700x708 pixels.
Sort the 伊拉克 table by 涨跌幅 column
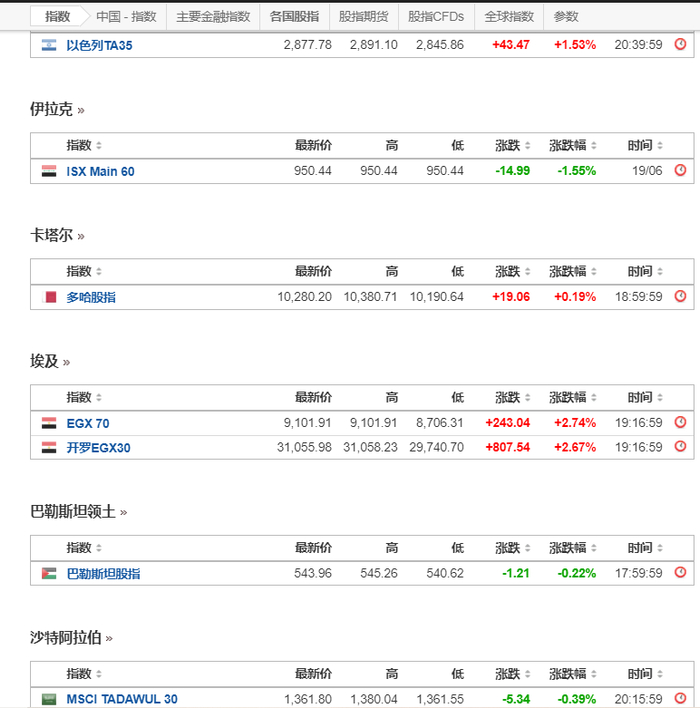coord(574,145)
